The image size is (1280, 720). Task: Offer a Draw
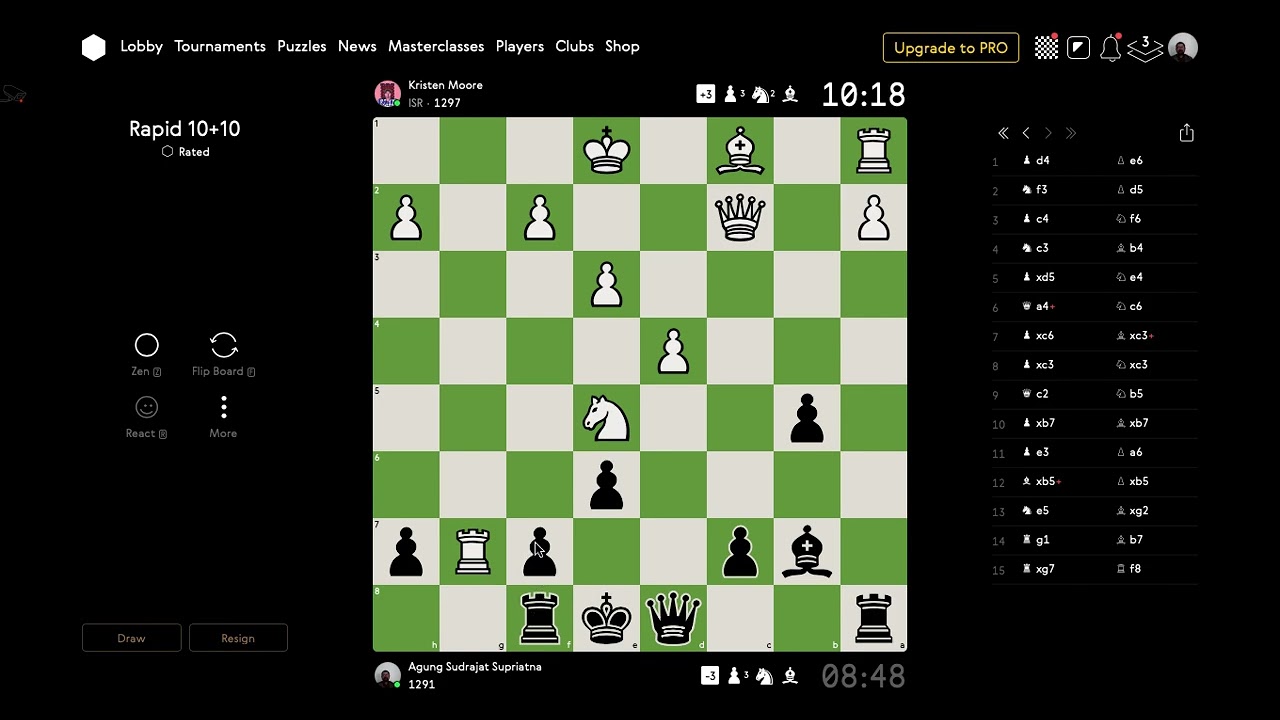pos(132,638)
